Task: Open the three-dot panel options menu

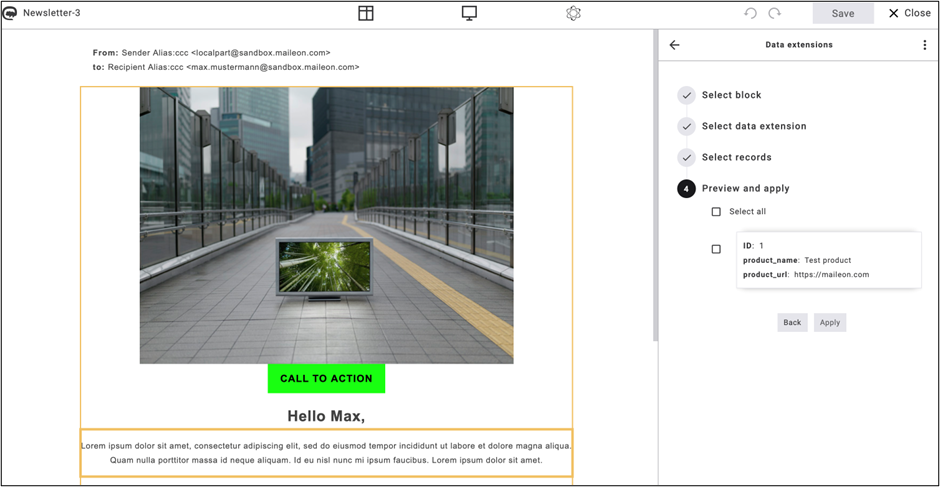Action: point(924,44)
